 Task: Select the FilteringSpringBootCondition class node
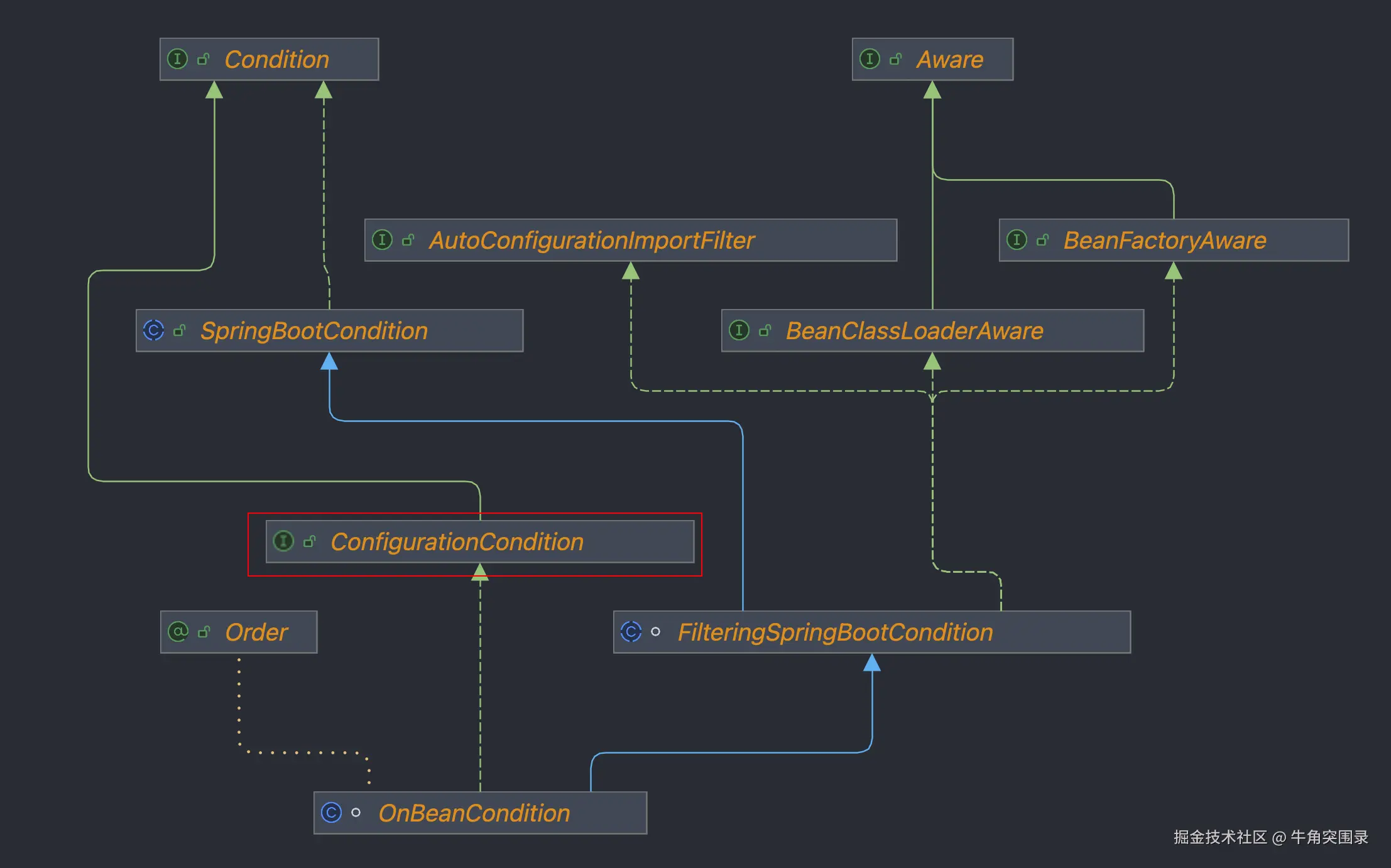(x=835, y=632)
